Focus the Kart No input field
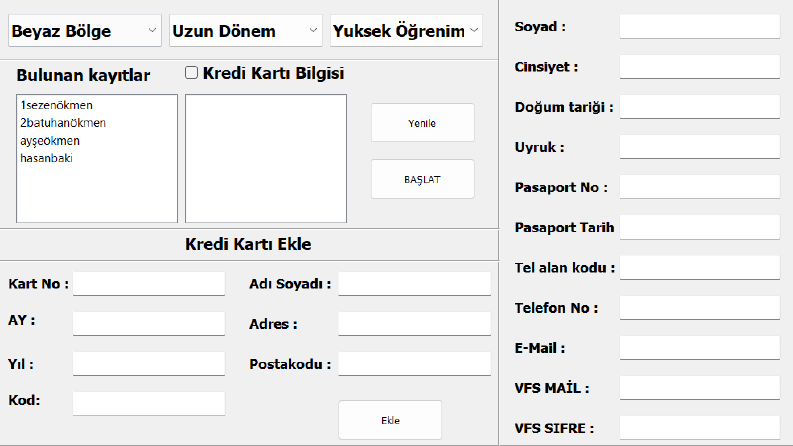 [x=149, y=284]
